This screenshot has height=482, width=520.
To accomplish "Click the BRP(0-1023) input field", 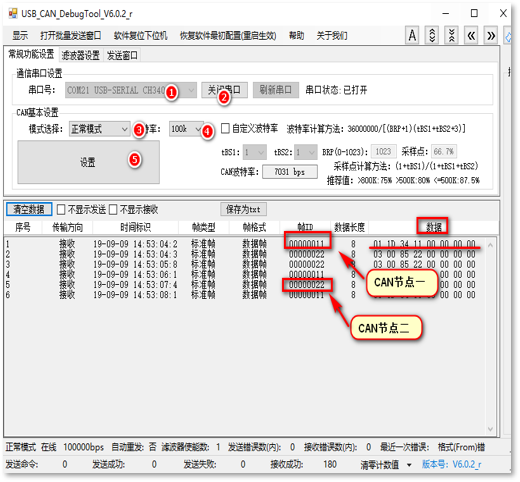I will (x=384, y=152).
